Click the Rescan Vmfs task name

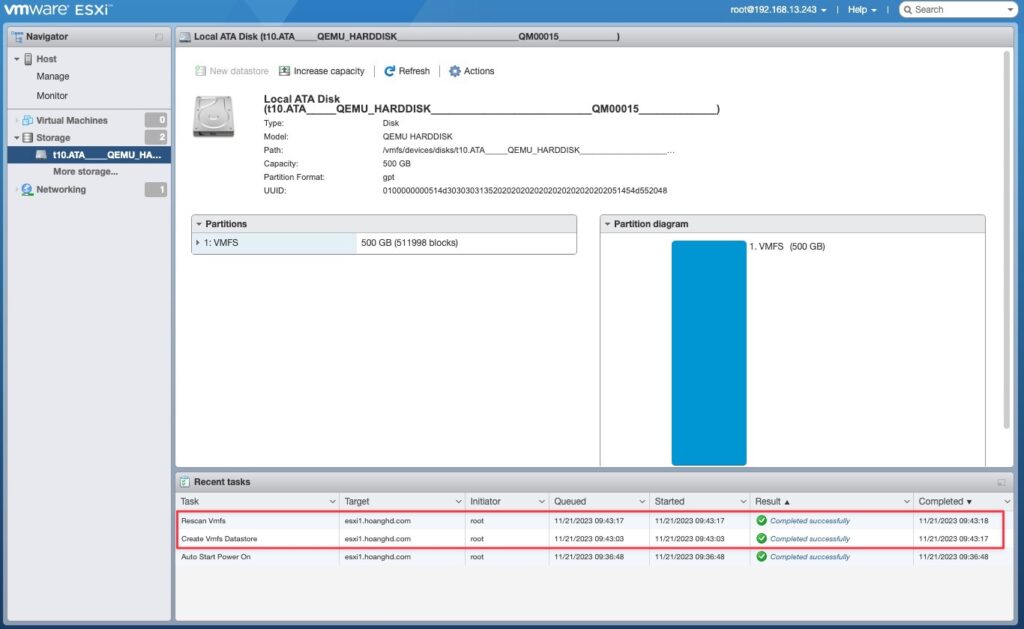[x=203, y=521]
